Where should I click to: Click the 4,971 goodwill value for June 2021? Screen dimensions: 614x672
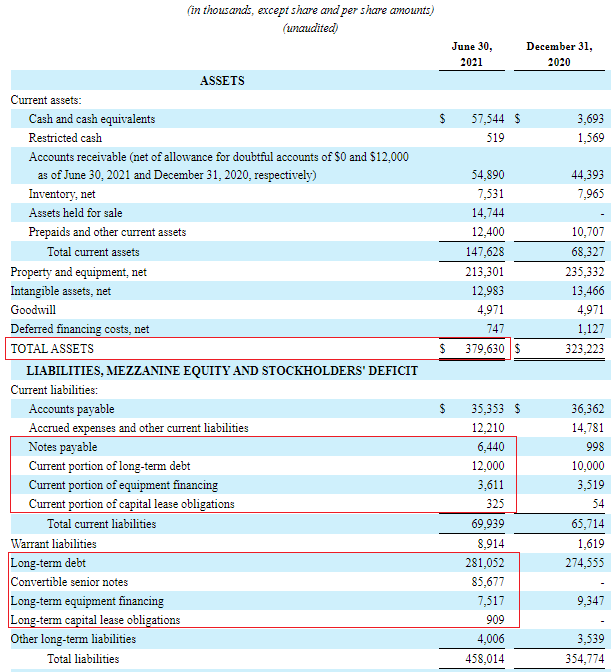[x=491, y=310]
